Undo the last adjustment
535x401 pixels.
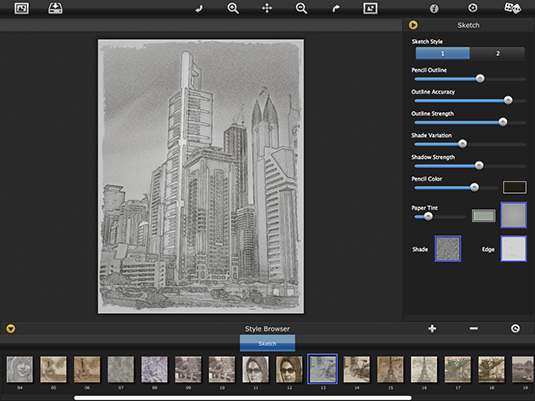coord(199,9)
